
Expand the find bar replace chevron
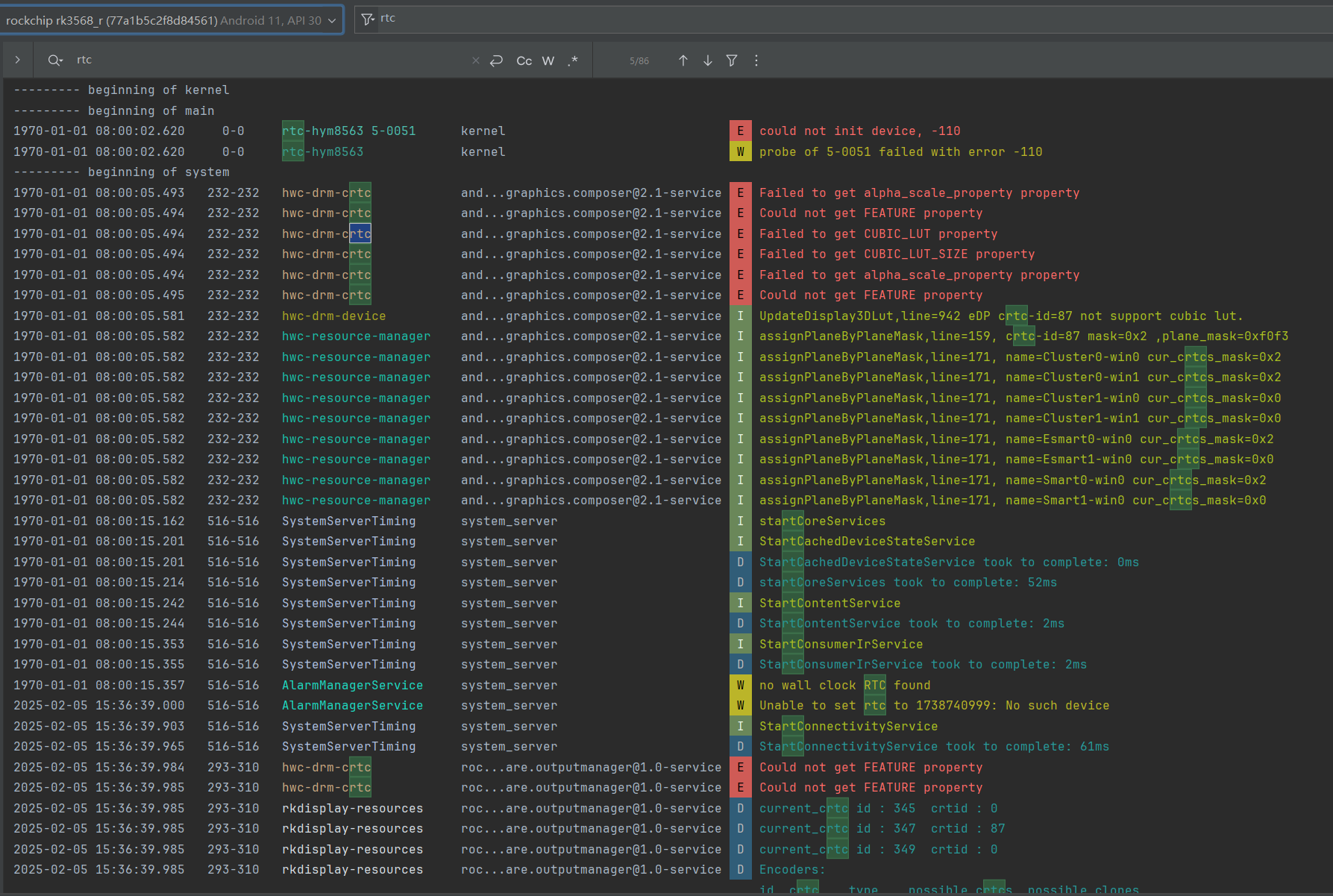18,60
